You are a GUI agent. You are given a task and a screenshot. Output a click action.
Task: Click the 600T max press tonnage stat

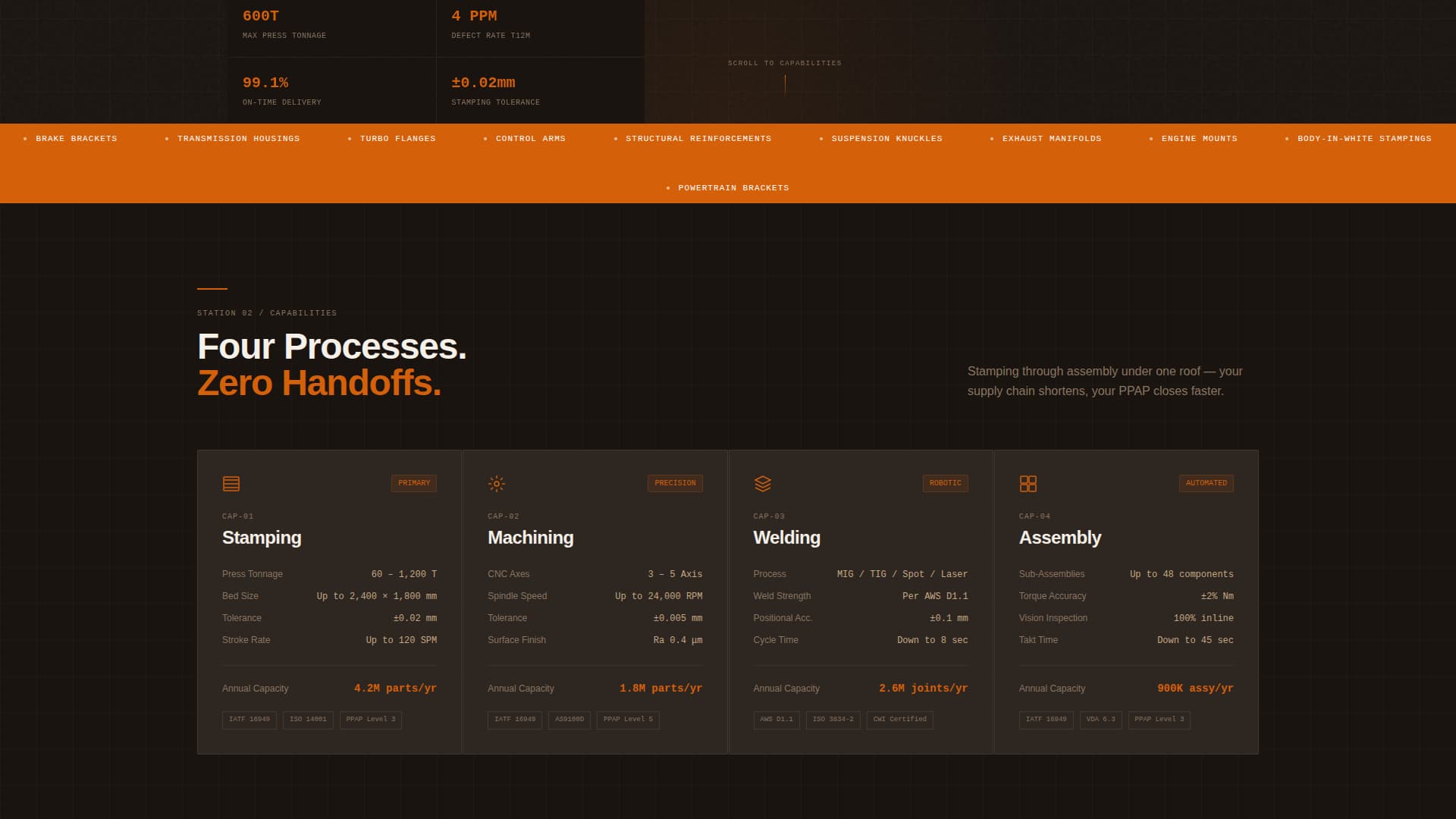pos(331,24)
